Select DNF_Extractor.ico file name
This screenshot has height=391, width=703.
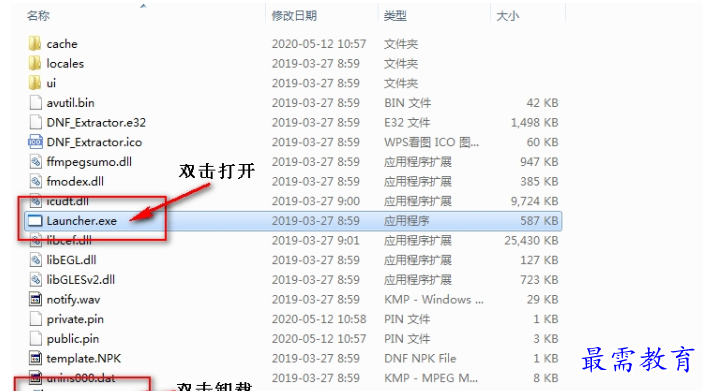point(94,143)
